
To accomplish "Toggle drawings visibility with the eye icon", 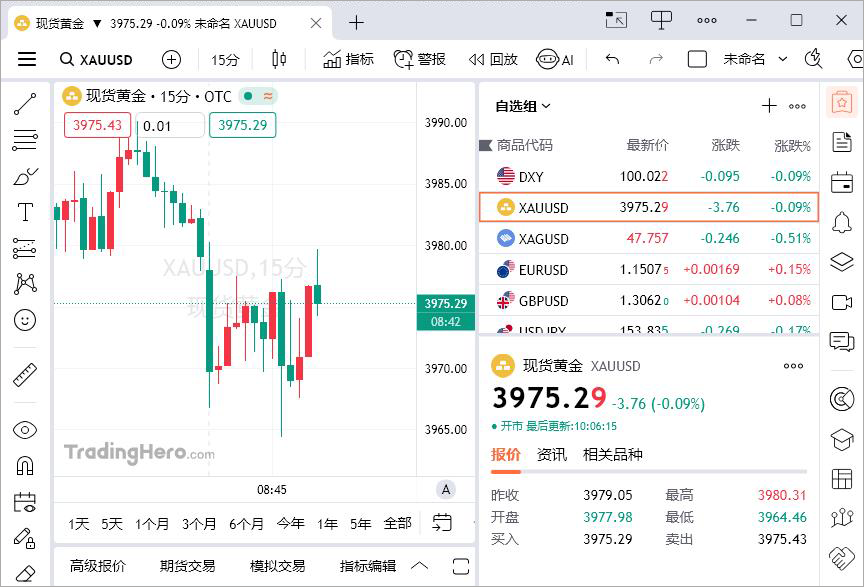I will [25, 430].
